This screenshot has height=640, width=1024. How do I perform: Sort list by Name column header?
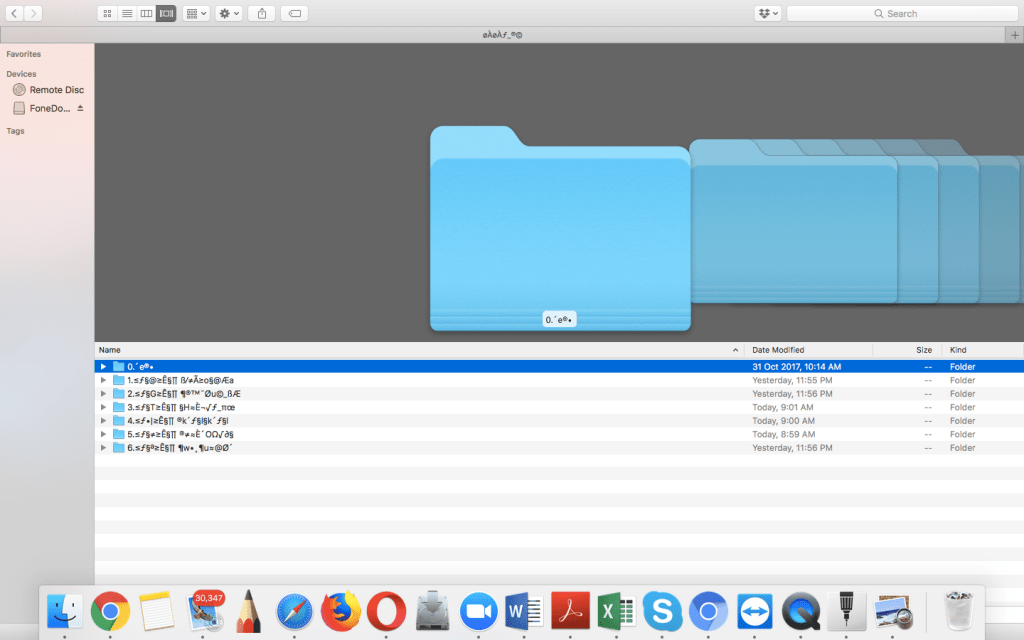(110, 350)
